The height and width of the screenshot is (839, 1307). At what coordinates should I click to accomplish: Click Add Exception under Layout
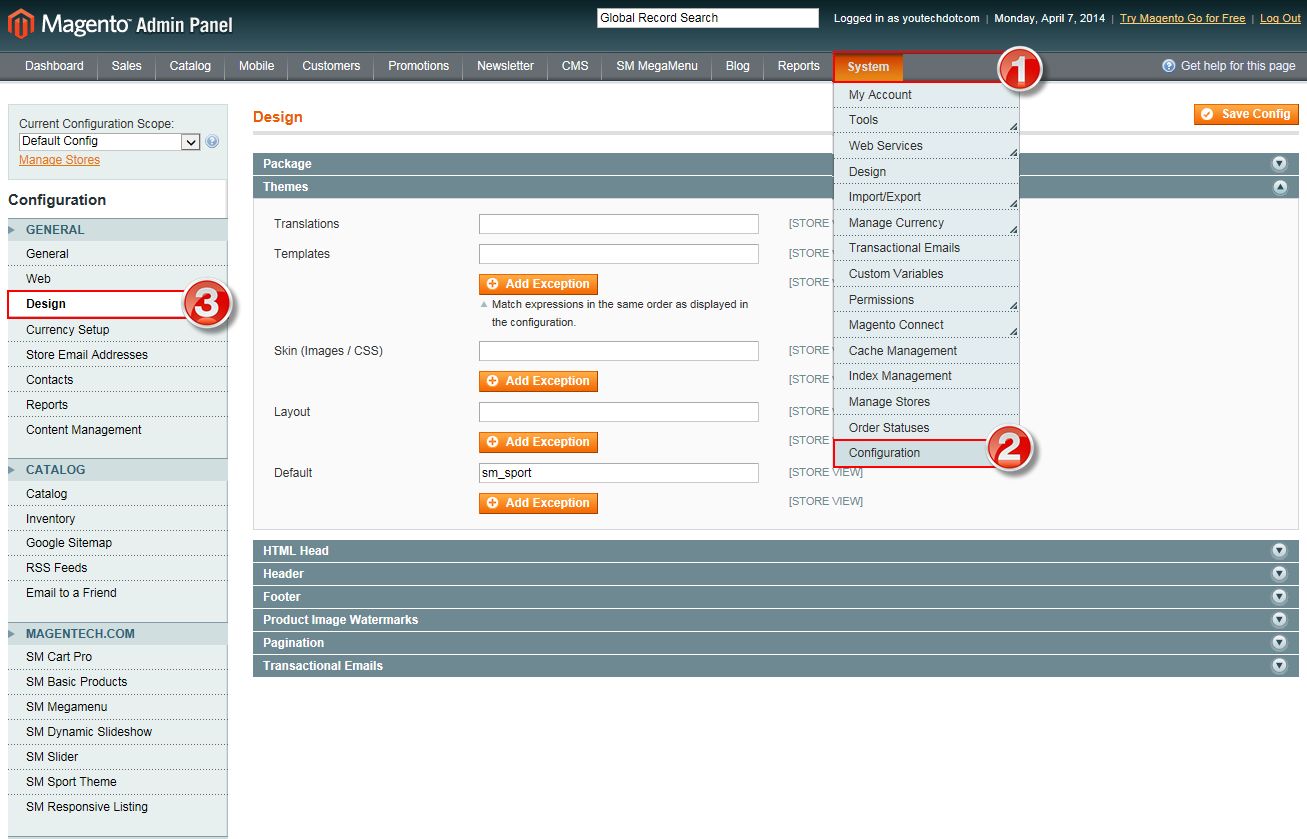tap(538, 442)
